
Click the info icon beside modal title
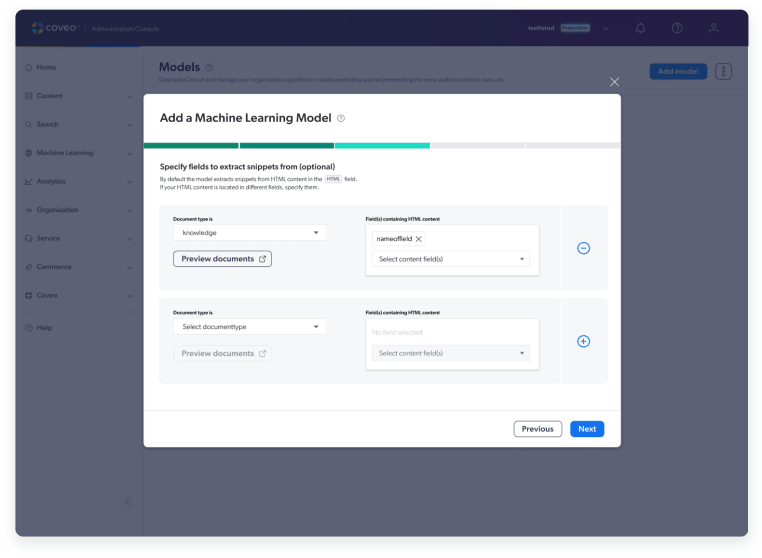(341, 118)
